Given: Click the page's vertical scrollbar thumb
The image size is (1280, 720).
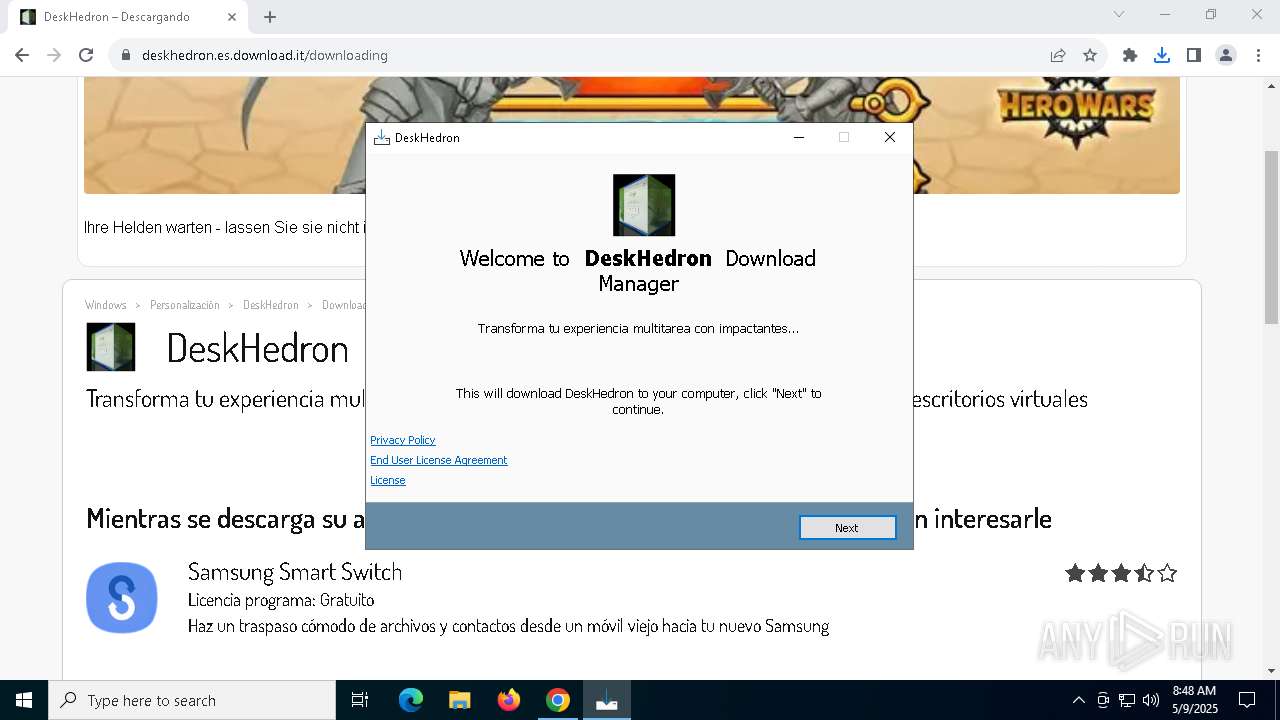Looking at the screenshot, I should point(1271,237).
